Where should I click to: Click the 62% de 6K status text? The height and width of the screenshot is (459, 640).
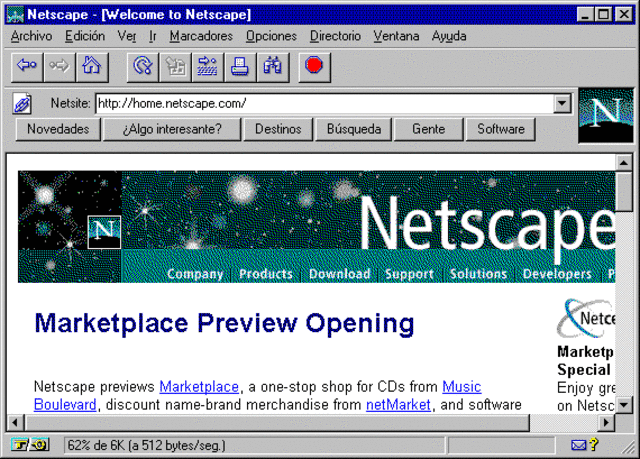[146, 445]
